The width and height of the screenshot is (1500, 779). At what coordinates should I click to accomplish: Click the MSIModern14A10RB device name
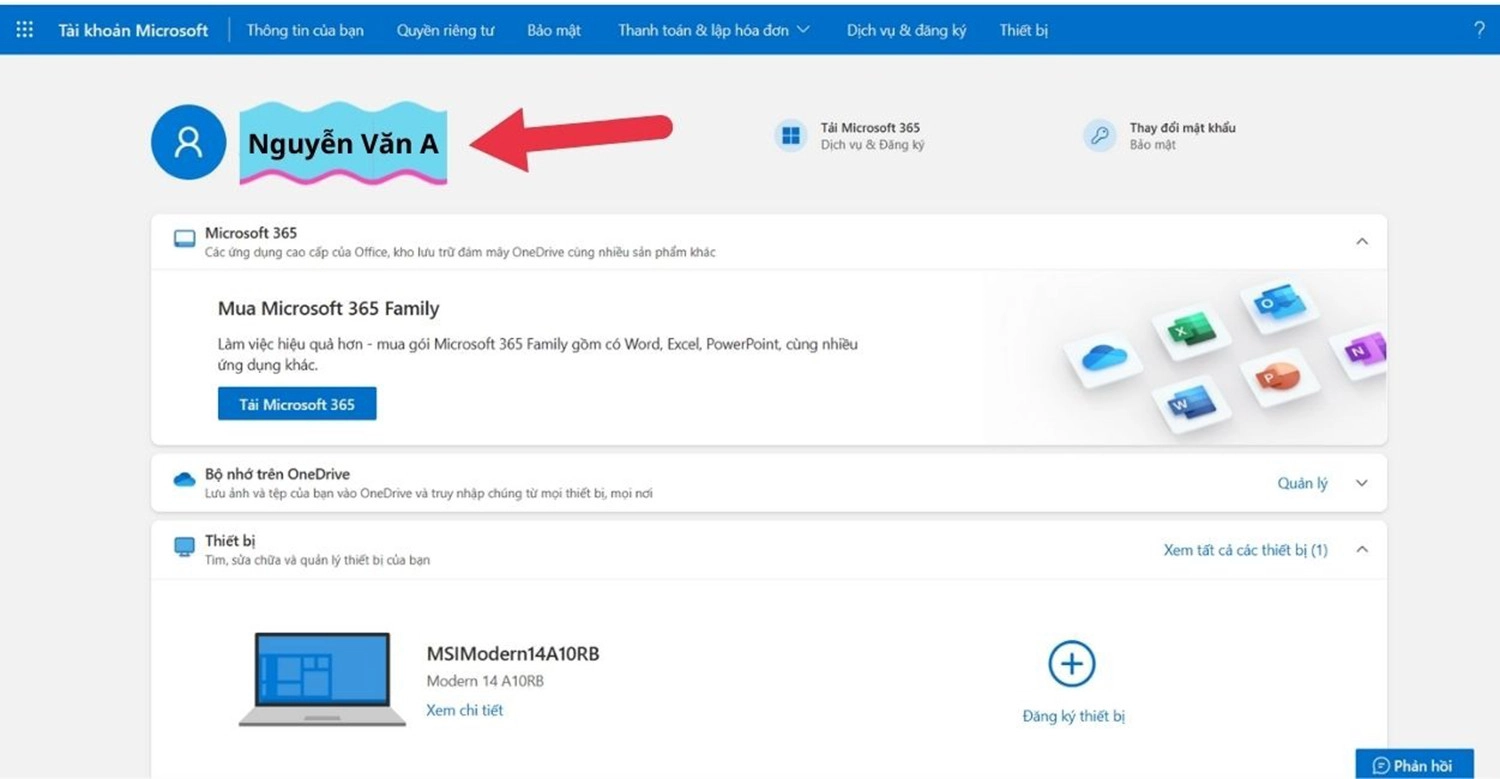[513, 654]
